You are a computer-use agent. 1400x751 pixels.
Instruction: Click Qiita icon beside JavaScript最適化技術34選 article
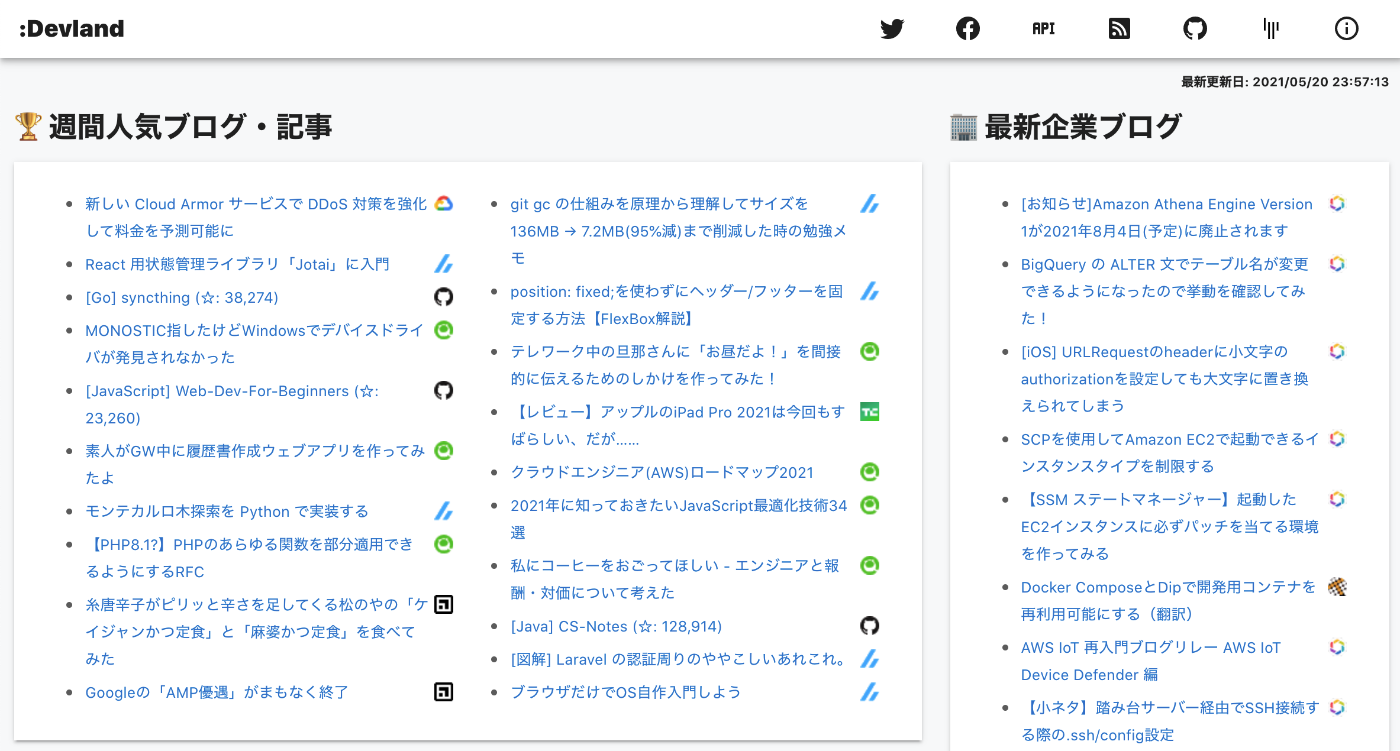pos(870,505)
